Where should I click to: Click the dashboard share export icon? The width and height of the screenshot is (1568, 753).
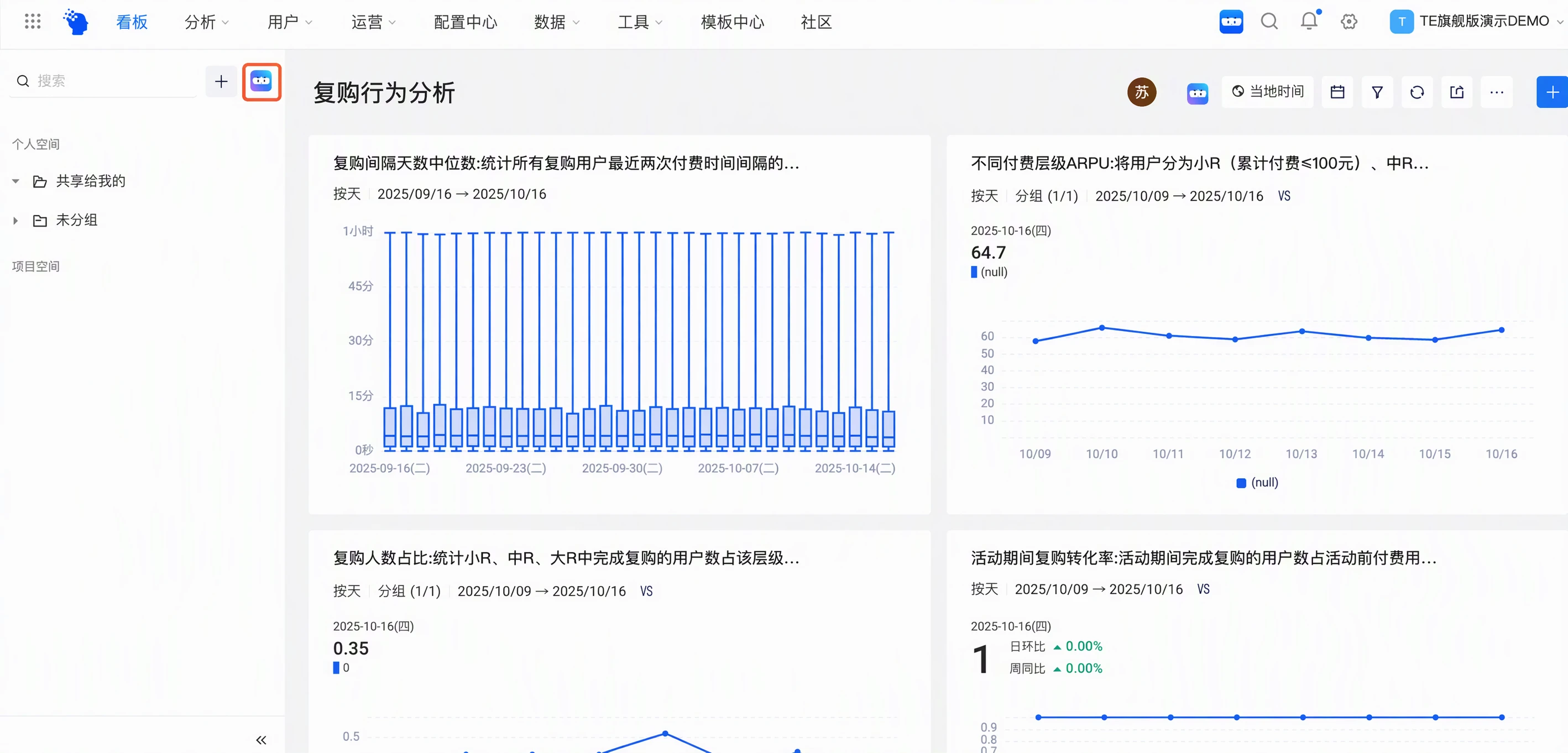pyautogui.click(x=1457, y=92)
